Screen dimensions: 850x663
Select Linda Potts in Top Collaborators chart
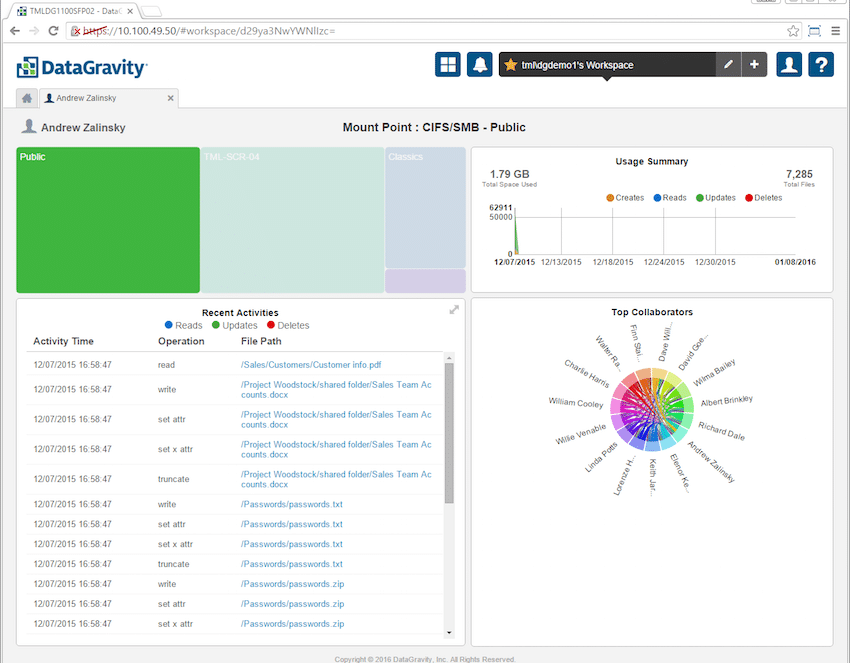pos(601,458)
